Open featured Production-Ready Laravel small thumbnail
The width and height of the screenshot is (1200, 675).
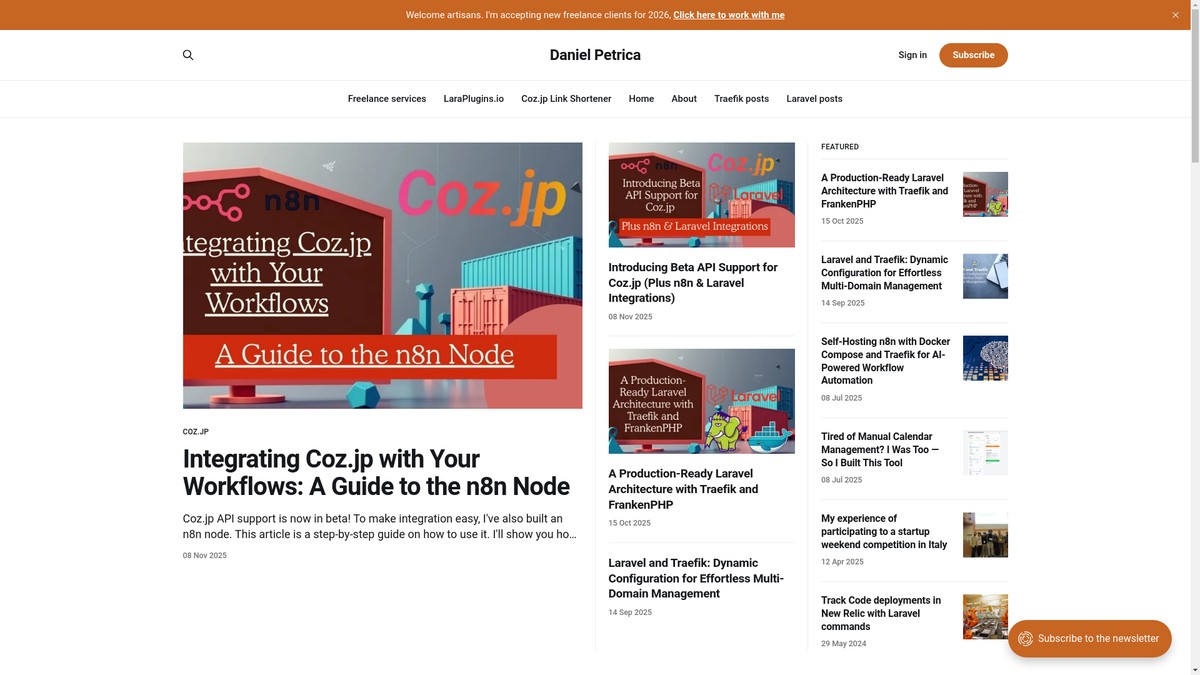[985, 194]
